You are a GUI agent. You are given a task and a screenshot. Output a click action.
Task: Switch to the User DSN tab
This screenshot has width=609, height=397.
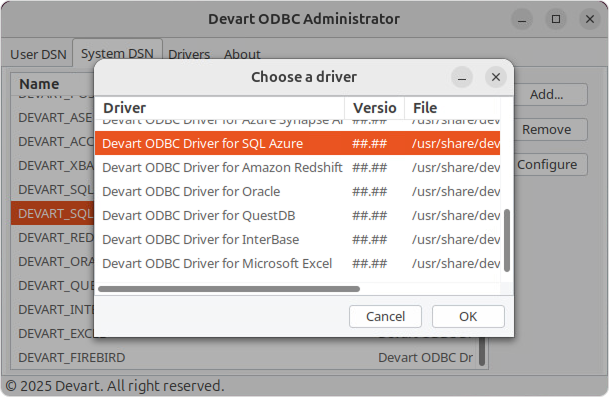pos(38,54)
